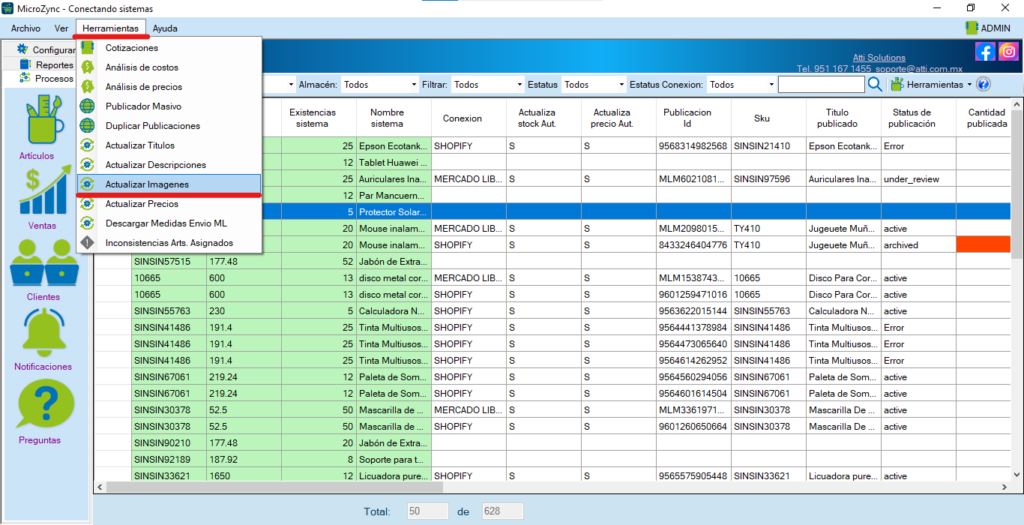Viewport: 1024px width, 525px height.
Task: Click the Publicador Masivo globe icon
Action: tap(88, 106)
